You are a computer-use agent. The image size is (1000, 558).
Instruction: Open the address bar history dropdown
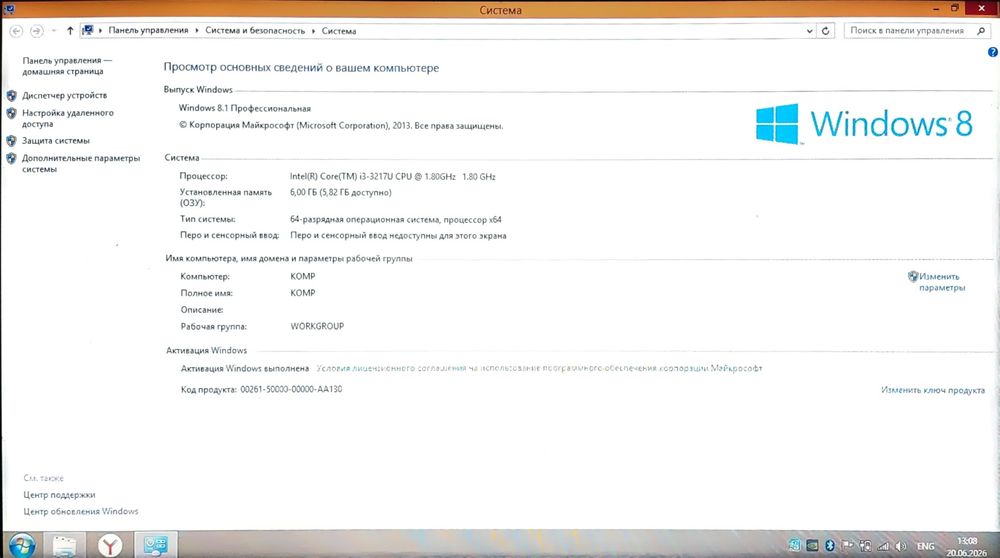click(809, 31)
